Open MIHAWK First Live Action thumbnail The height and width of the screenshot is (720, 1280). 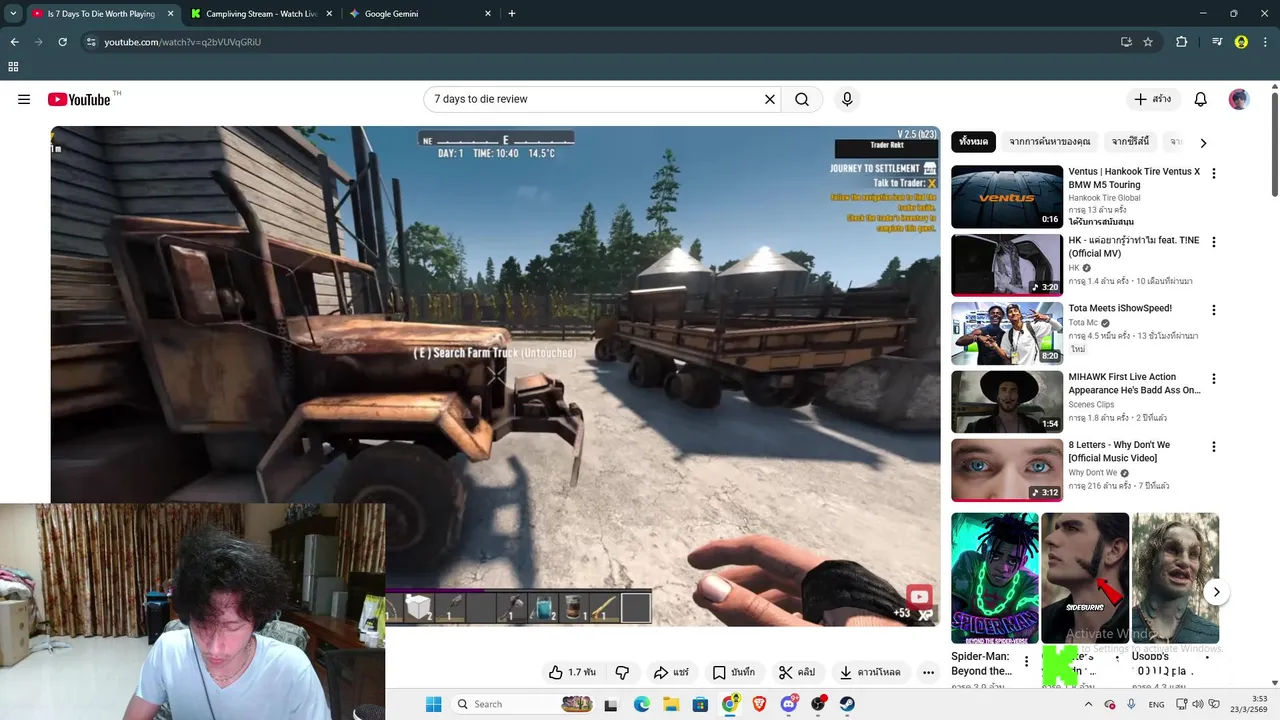pyautogui.click(x=1007, y=402)
